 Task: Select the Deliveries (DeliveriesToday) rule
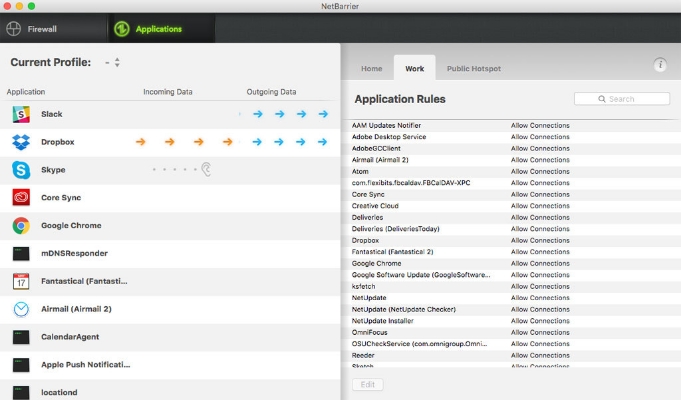(x=396, y=229)
